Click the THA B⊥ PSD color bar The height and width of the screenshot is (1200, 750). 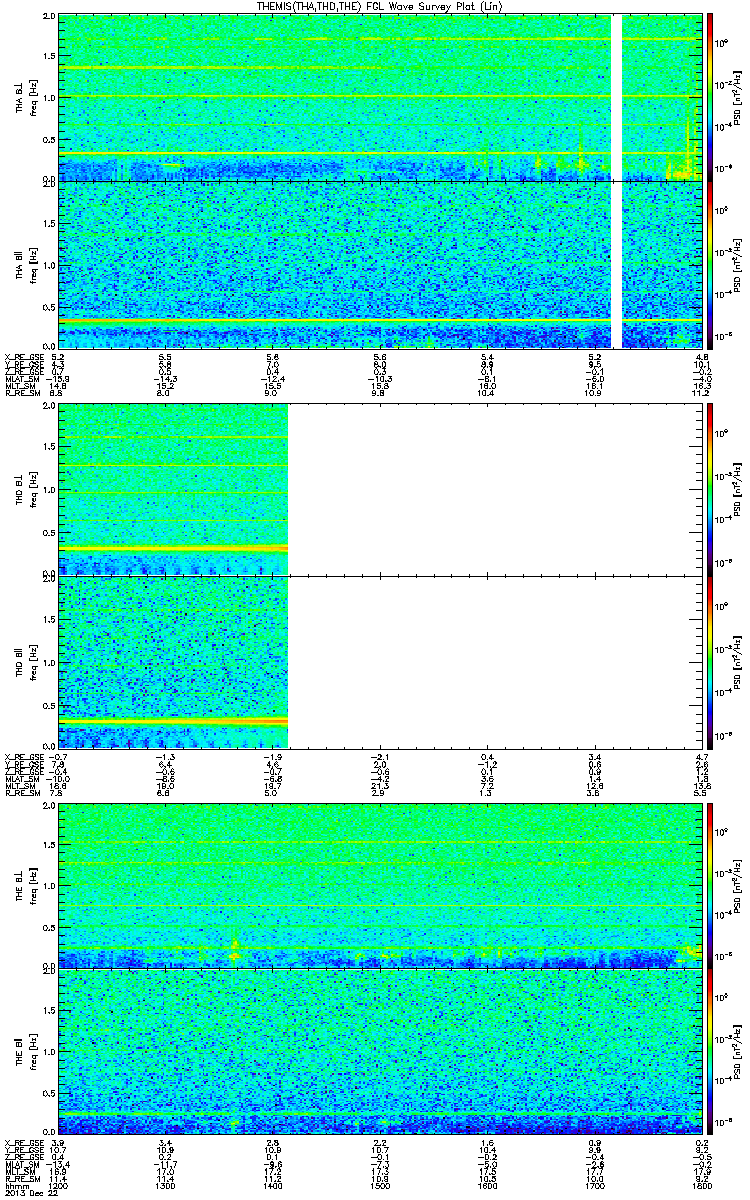(710, 97)
